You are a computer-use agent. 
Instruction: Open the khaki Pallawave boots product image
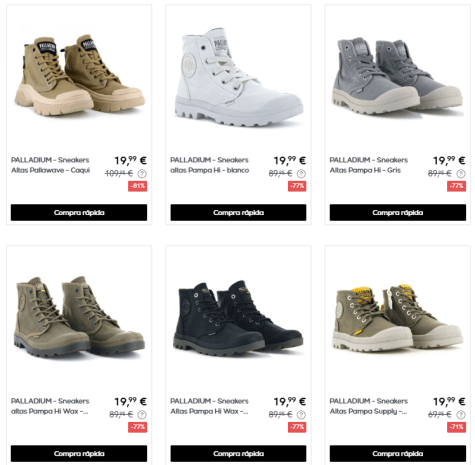tap(79, 75)
